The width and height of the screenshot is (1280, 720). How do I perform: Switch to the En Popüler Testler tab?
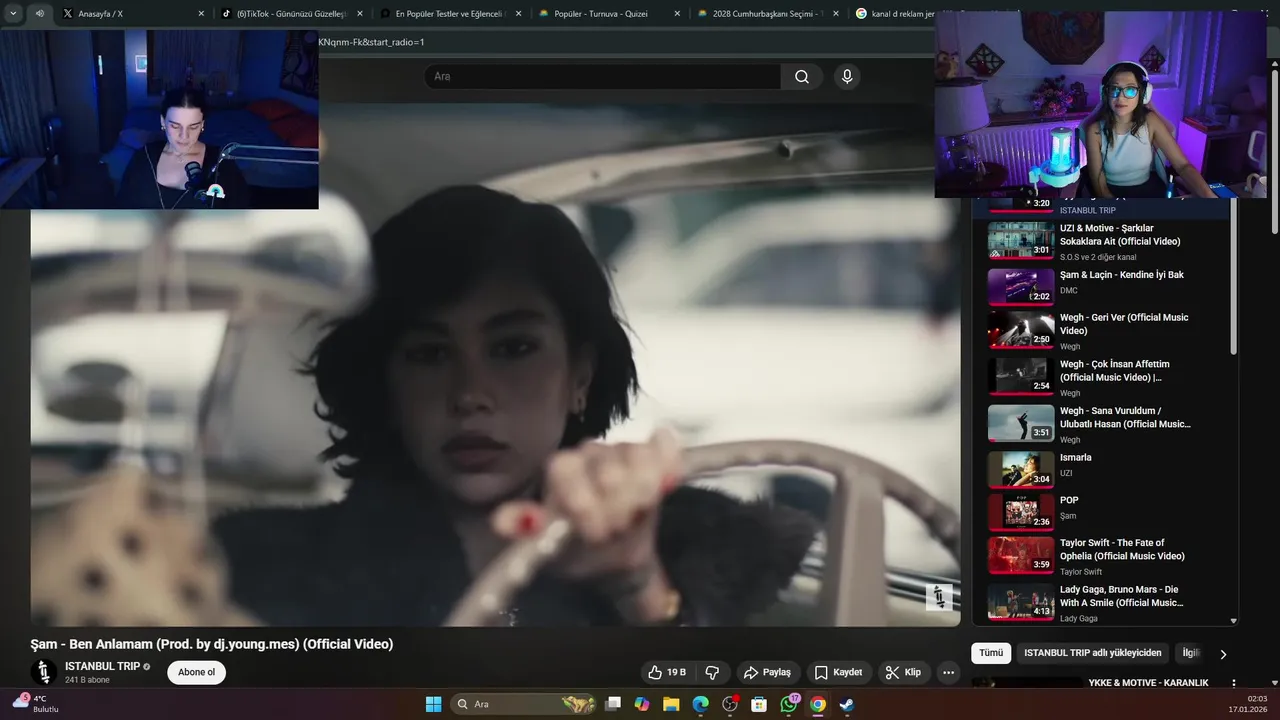450,14
